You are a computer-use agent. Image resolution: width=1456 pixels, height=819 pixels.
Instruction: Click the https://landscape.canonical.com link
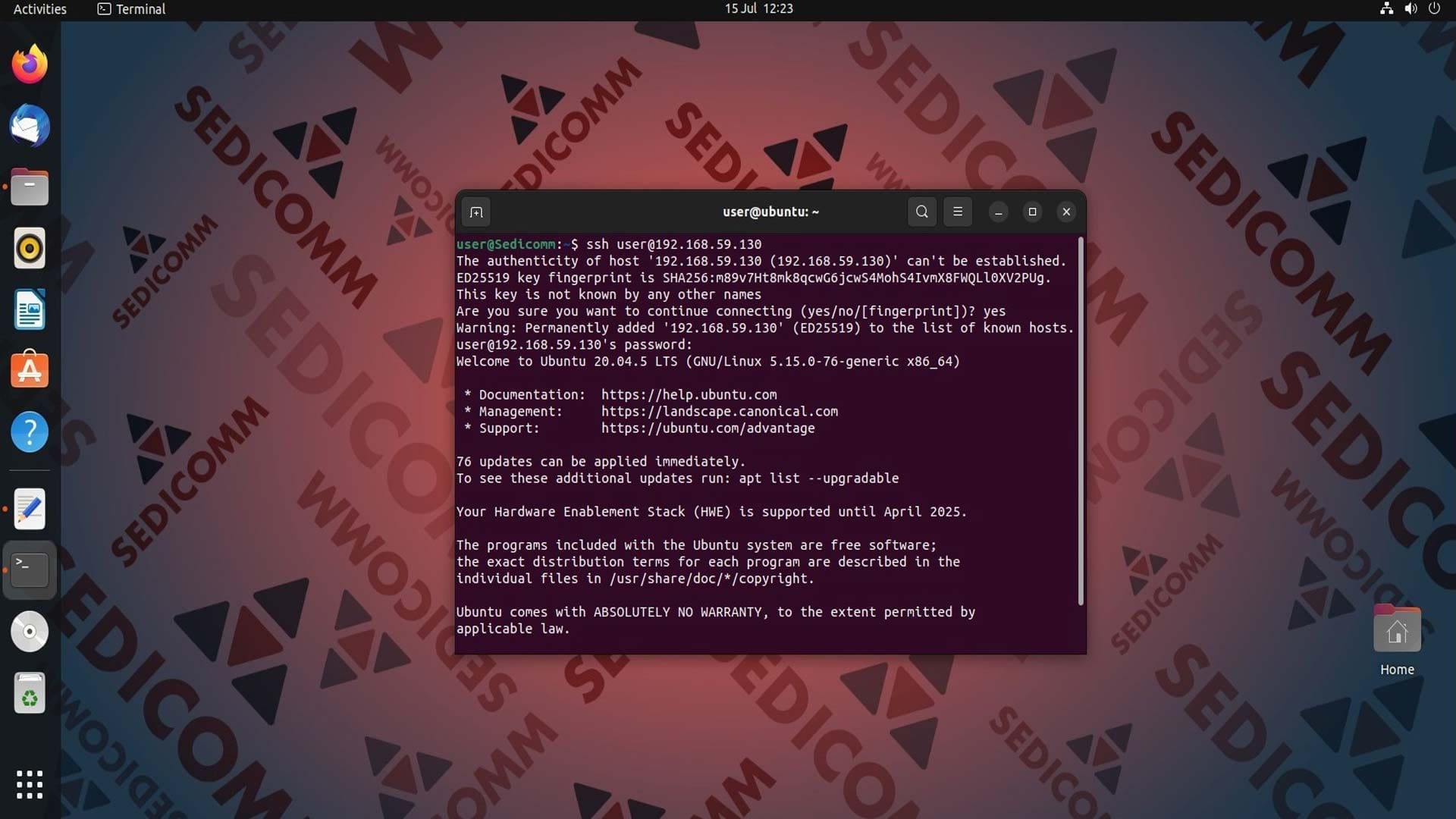pyautogui.click(x=720, y=411)
